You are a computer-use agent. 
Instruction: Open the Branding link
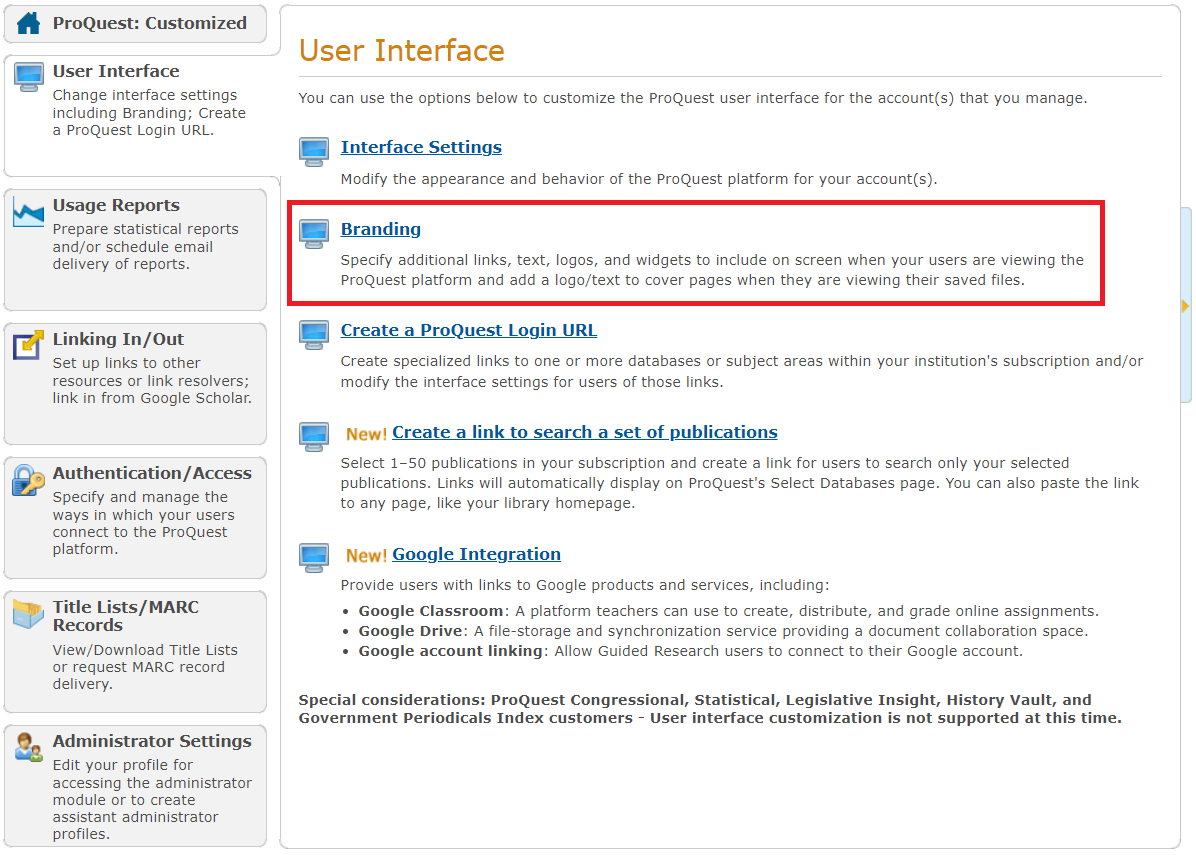tap(381, 229)
